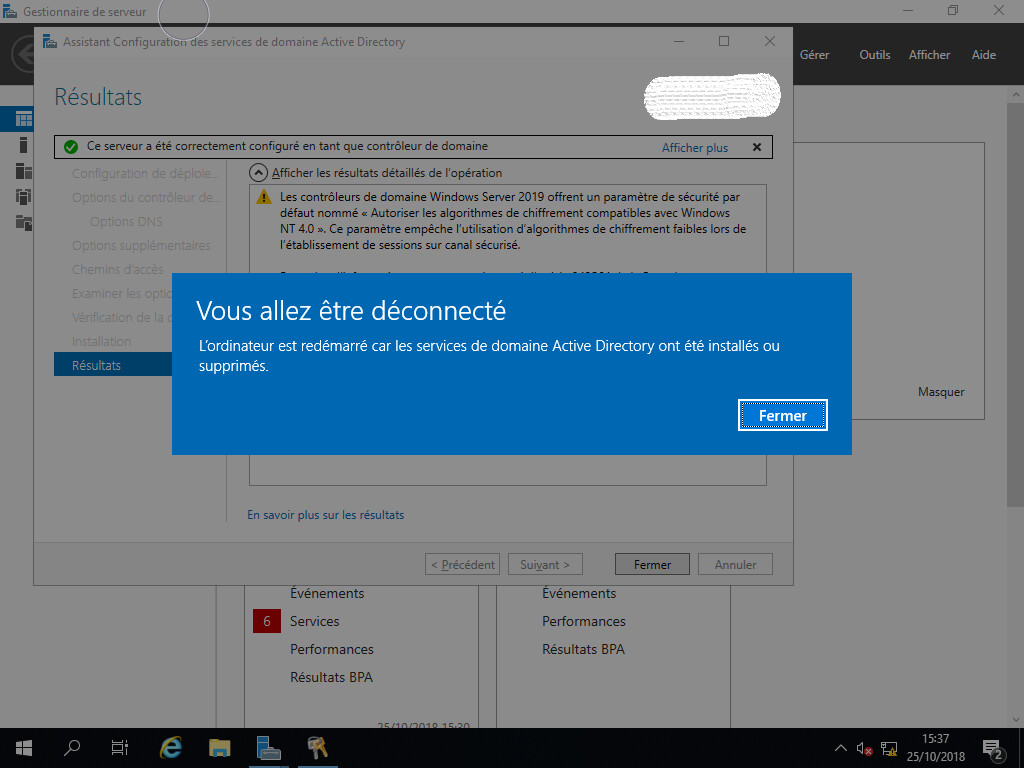Show hidden system tray icons
The width and height of the screenshot is (1024, 768).
pyautogui.click(x=840, y=748)
